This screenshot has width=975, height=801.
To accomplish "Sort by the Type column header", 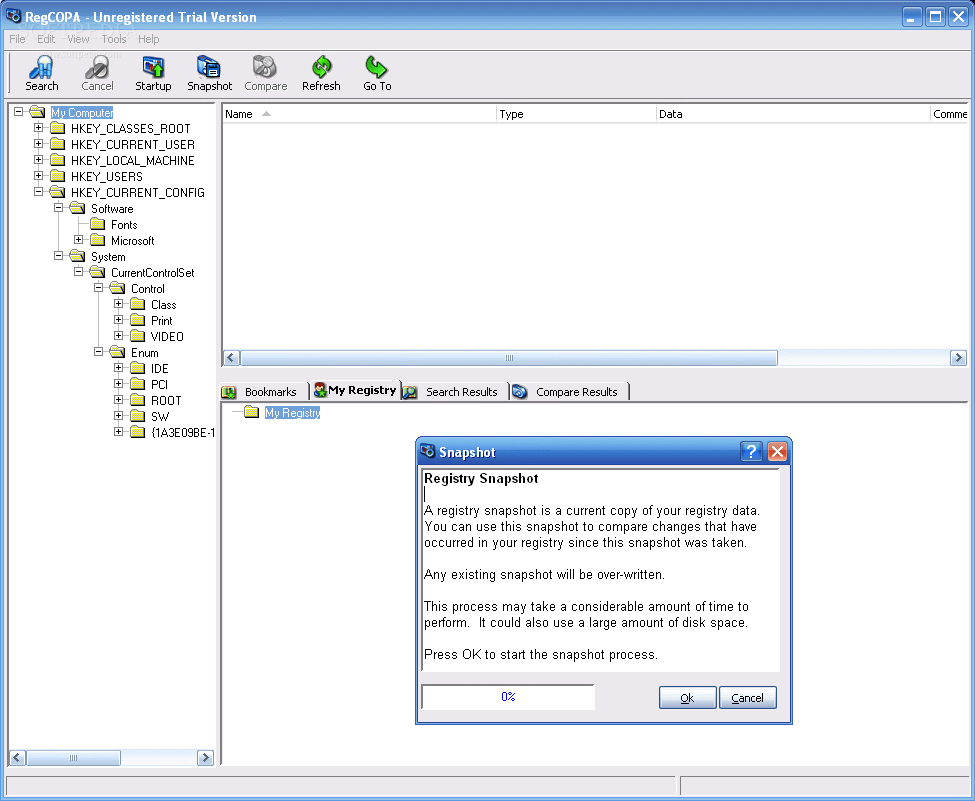I will coord(576,114).
